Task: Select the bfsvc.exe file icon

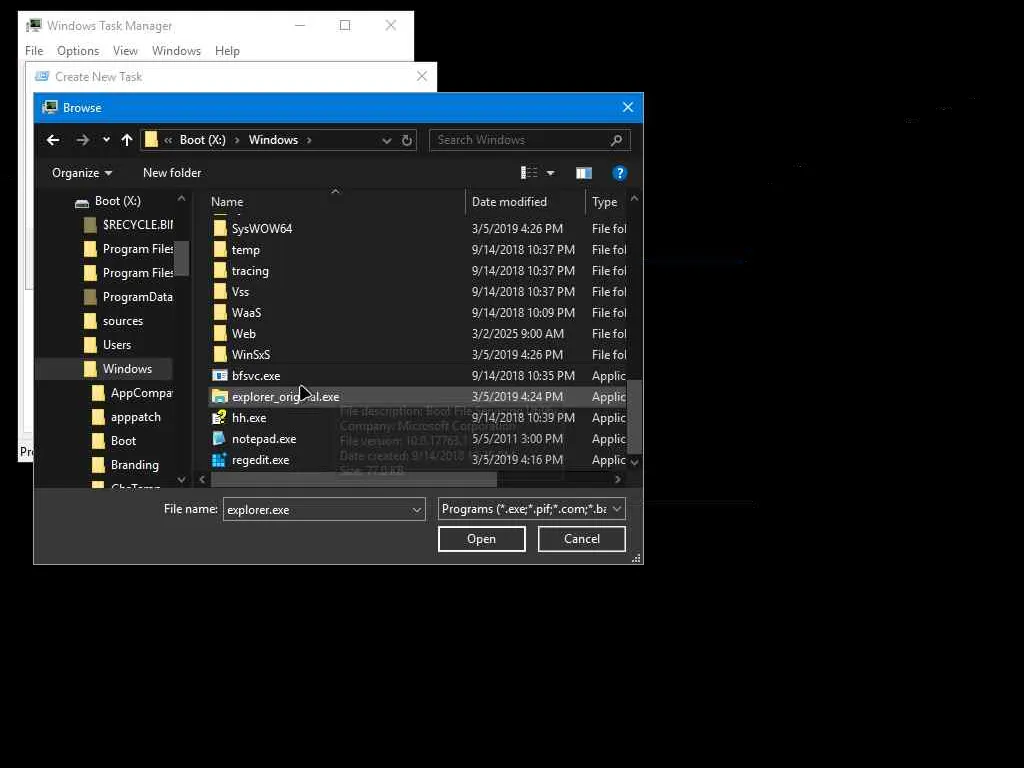Action: [x=220, y=376]
